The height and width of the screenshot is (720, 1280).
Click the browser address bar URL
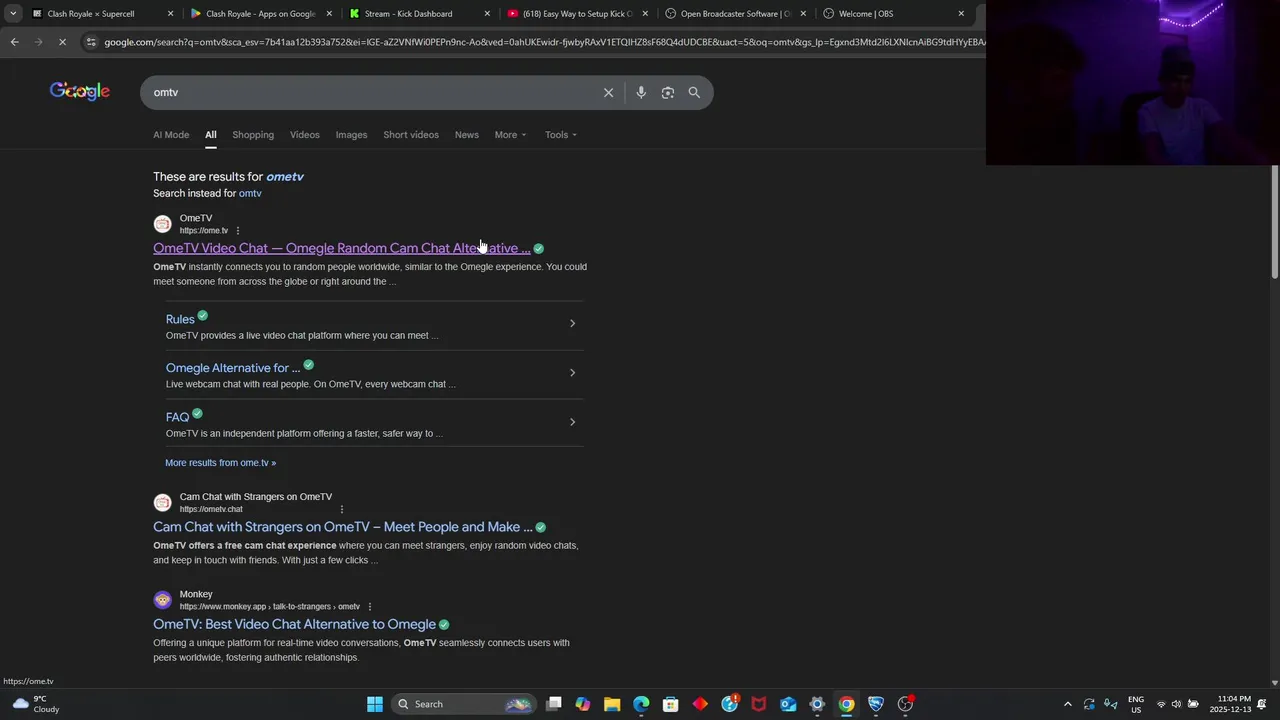[x=545, y=42]
